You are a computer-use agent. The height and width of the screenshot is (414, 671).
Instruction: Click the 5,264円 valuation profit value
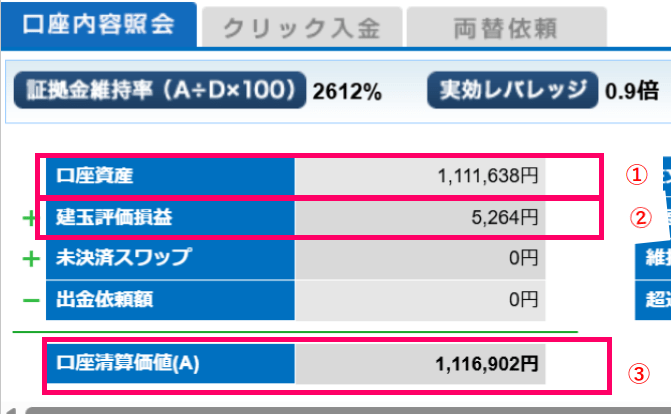(x=505, y=217)
